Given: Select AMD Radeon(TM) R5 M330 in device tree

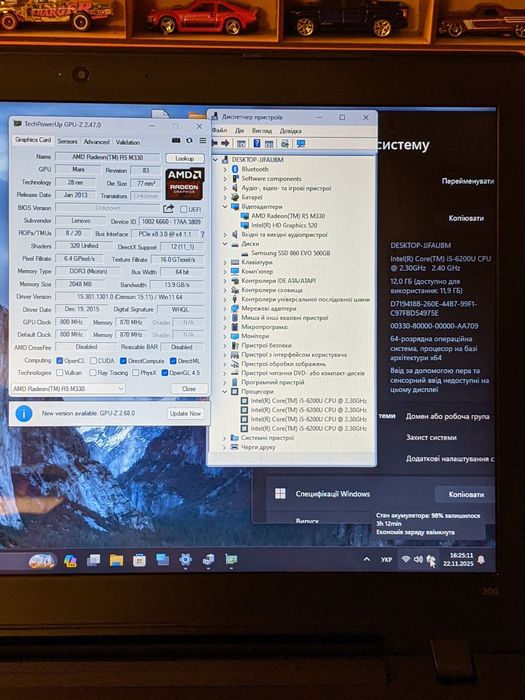Looking at the screenshot, I should (288, 216).
